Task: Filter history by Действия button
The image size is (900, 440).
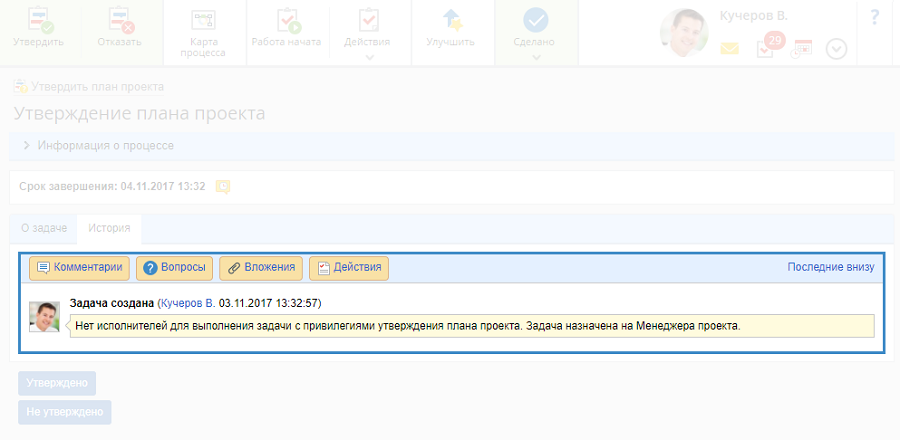Action: click(349, 268)
